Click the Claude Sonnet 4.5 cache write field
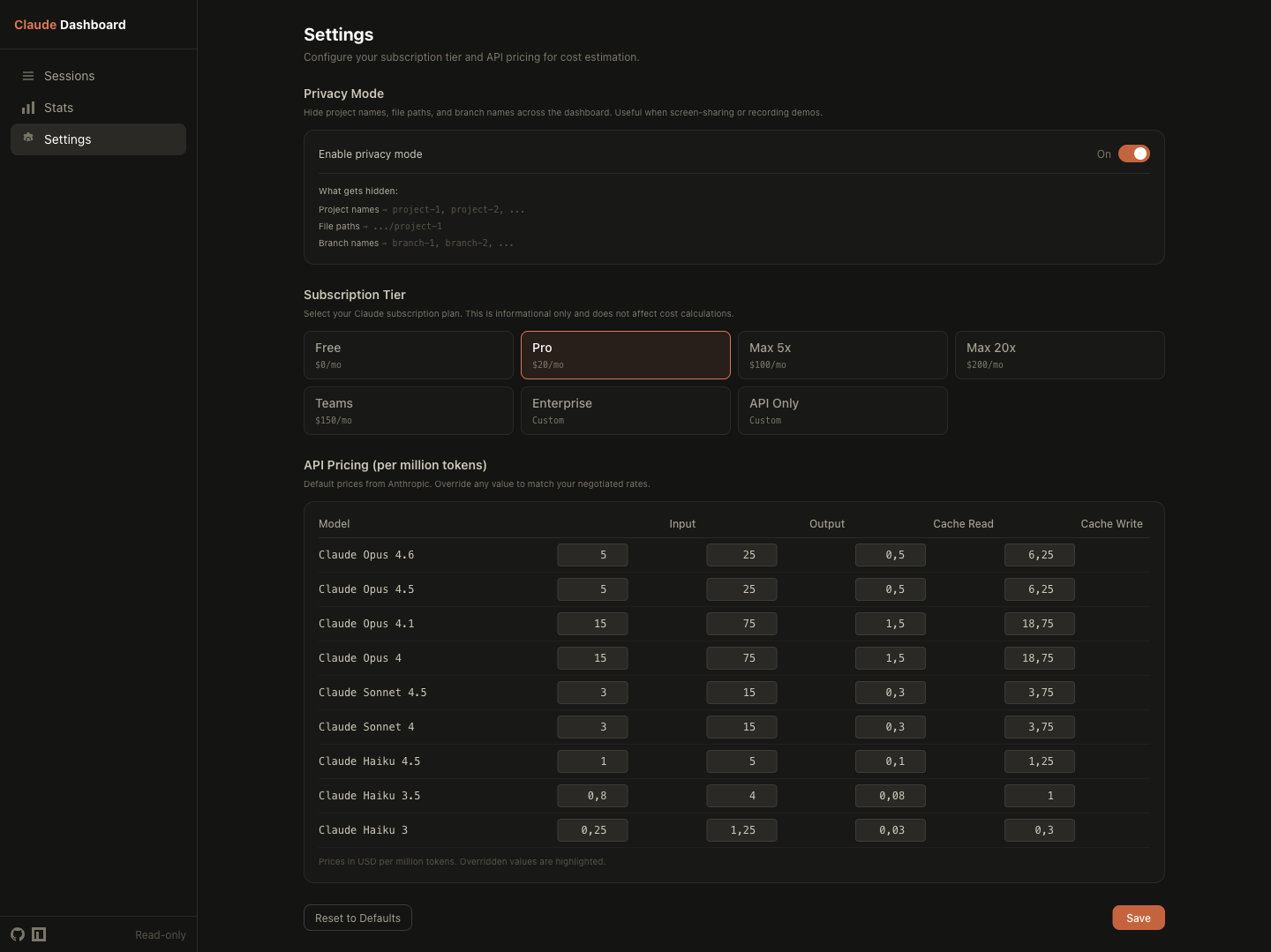Image resolution: width=1271 pixels, height=952 pixels. tap(1040, 692)
